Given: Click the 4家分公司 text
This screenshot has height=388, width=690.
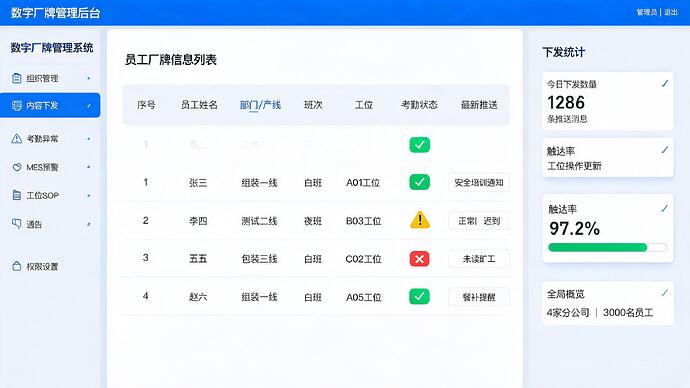Looking at the screenshot, I should 568,313.
